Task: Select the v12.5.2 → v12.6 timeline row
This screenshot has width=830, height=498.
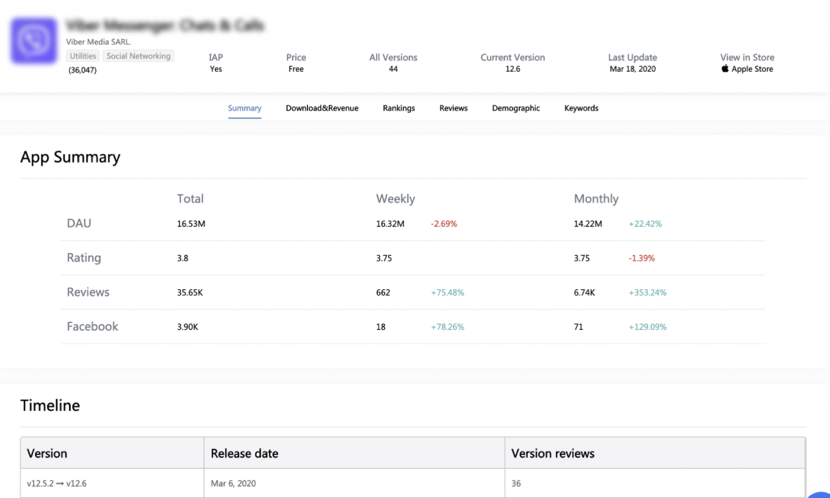Action: [413, 483]
